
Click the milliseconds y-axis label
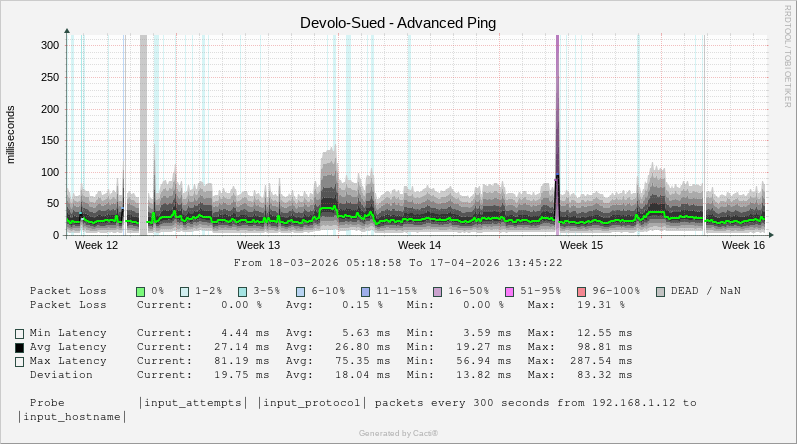[x=12, y=135]
